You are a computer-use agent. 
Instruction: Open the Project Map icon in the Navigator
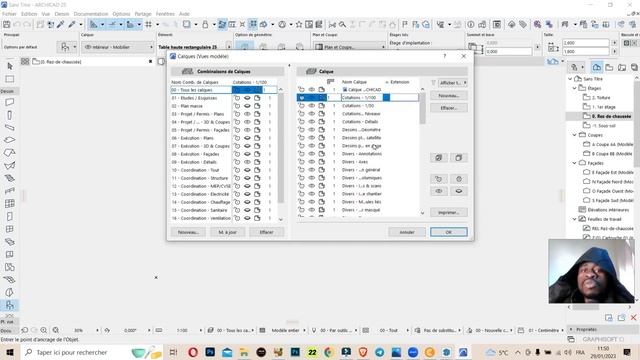(596, 67)
